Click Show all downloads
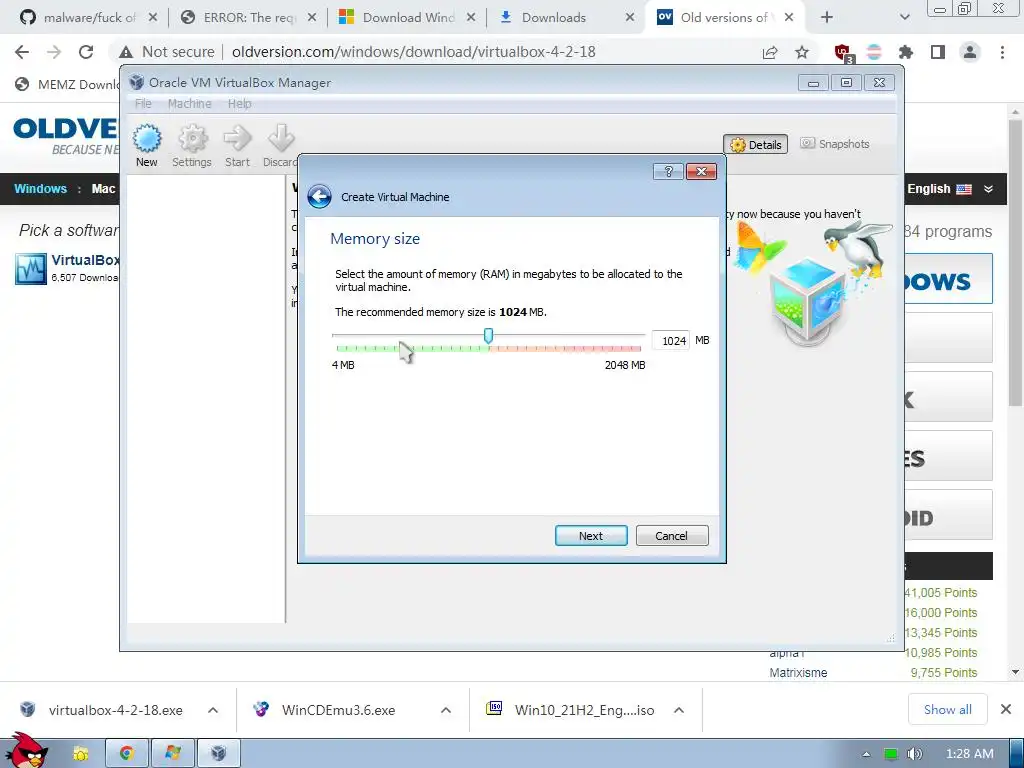Screen dimensions: 1024x768 [948, 709]
